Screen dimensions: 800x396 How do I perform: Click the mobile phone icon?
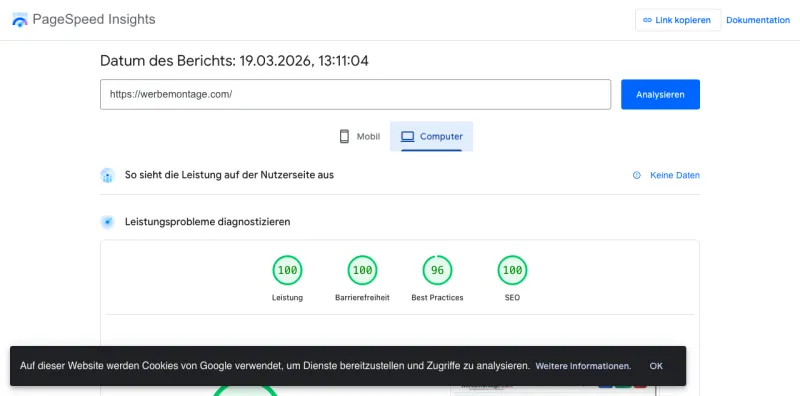click(344, 136)
